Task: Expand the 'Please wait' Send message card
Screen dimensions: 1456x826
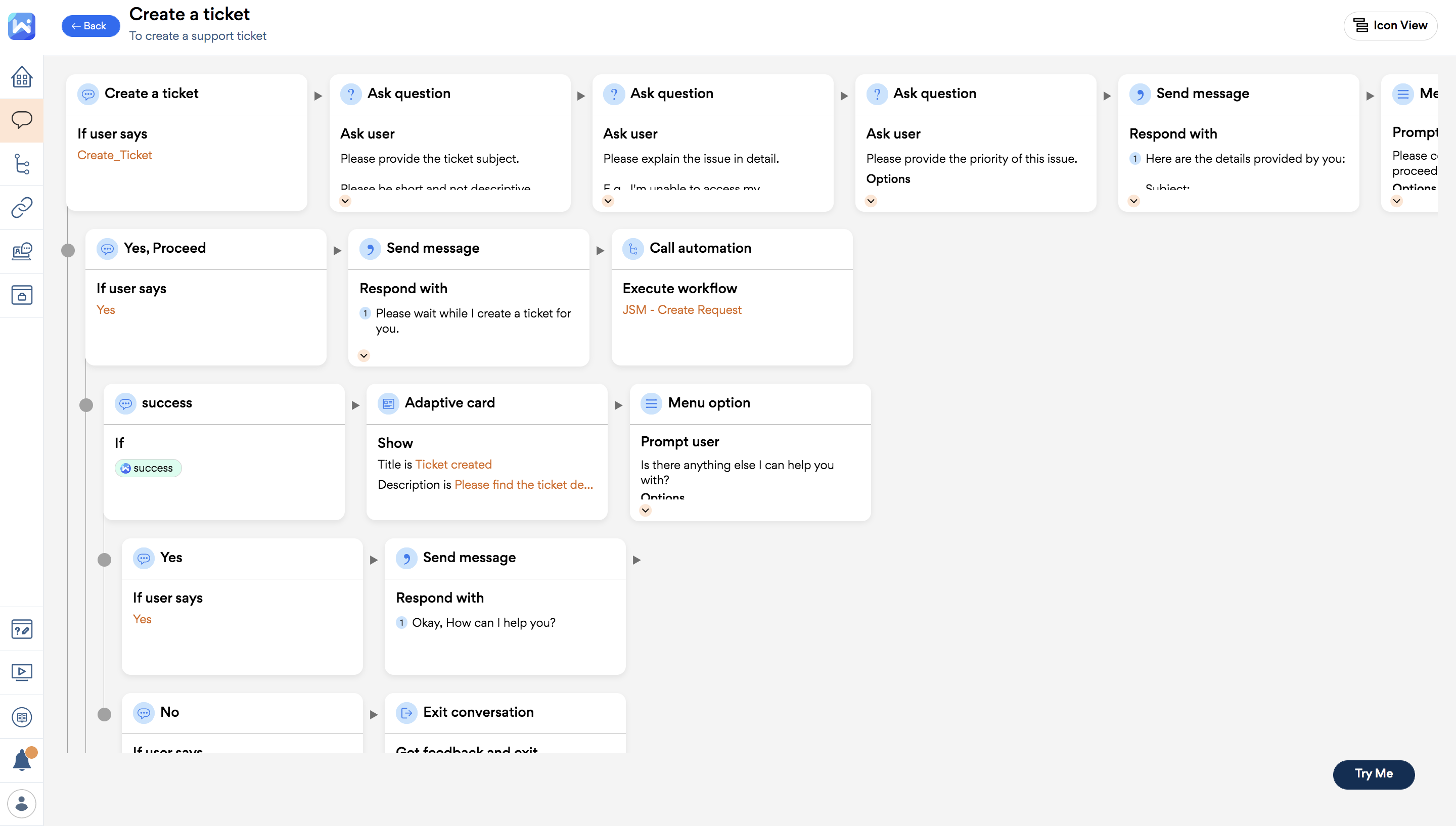Action: click(363, 356)
